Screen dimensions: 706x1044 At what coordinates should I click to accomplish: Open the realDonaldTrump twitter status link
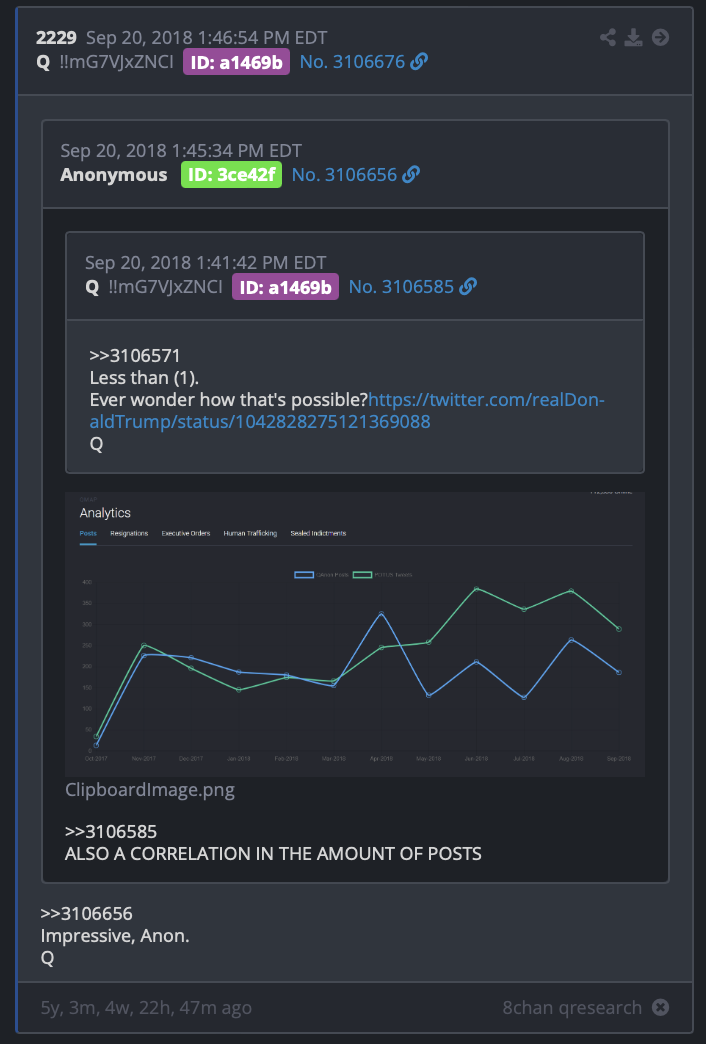point(347,411)
